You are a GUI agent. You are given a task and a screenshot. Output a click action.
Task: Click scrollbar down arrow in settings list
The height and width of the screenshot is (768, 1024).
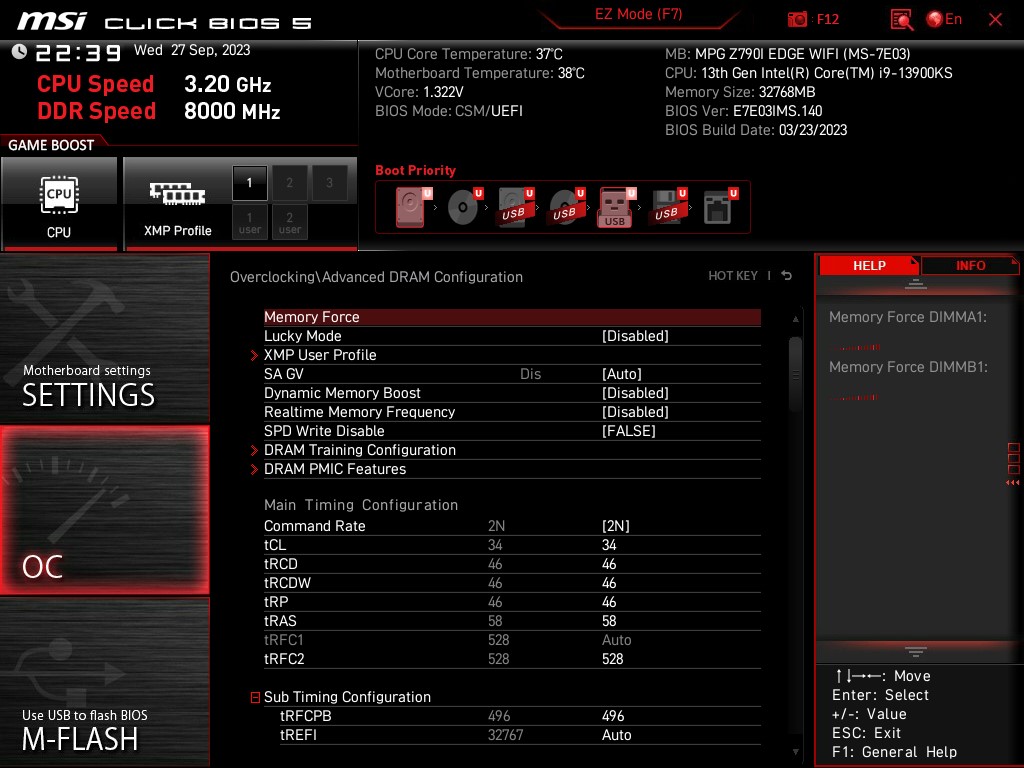[x=795, y=752]
